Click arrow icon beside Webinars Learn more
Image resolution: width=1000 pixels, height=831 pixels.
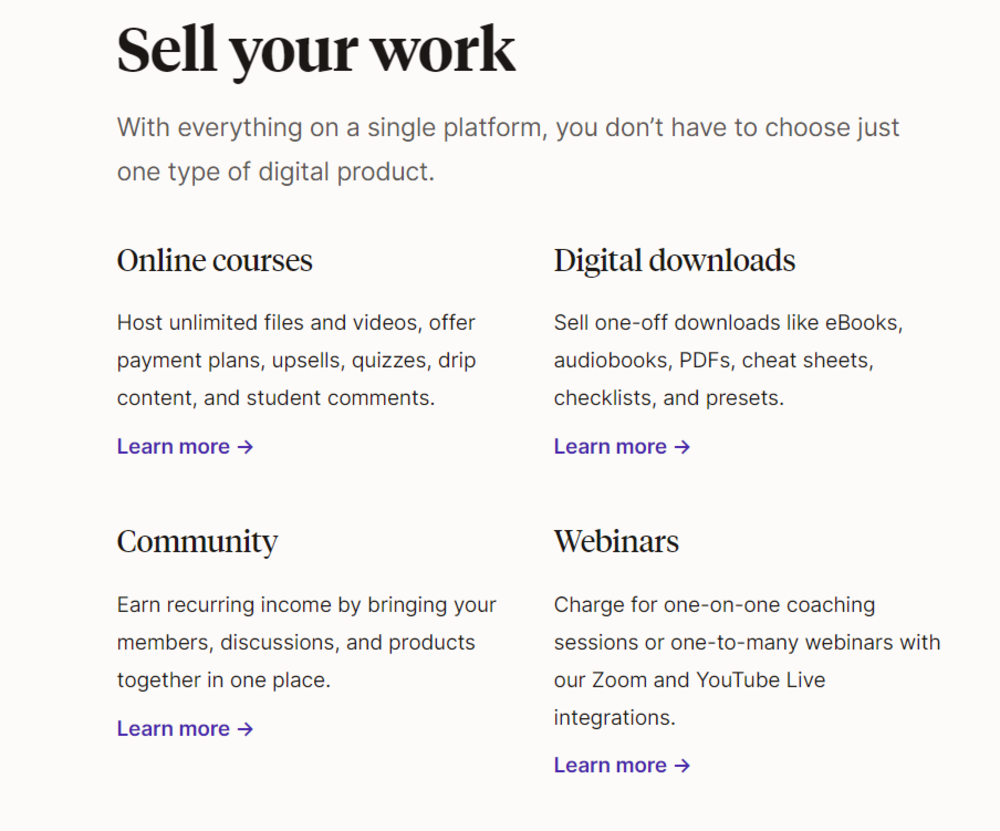682,765
